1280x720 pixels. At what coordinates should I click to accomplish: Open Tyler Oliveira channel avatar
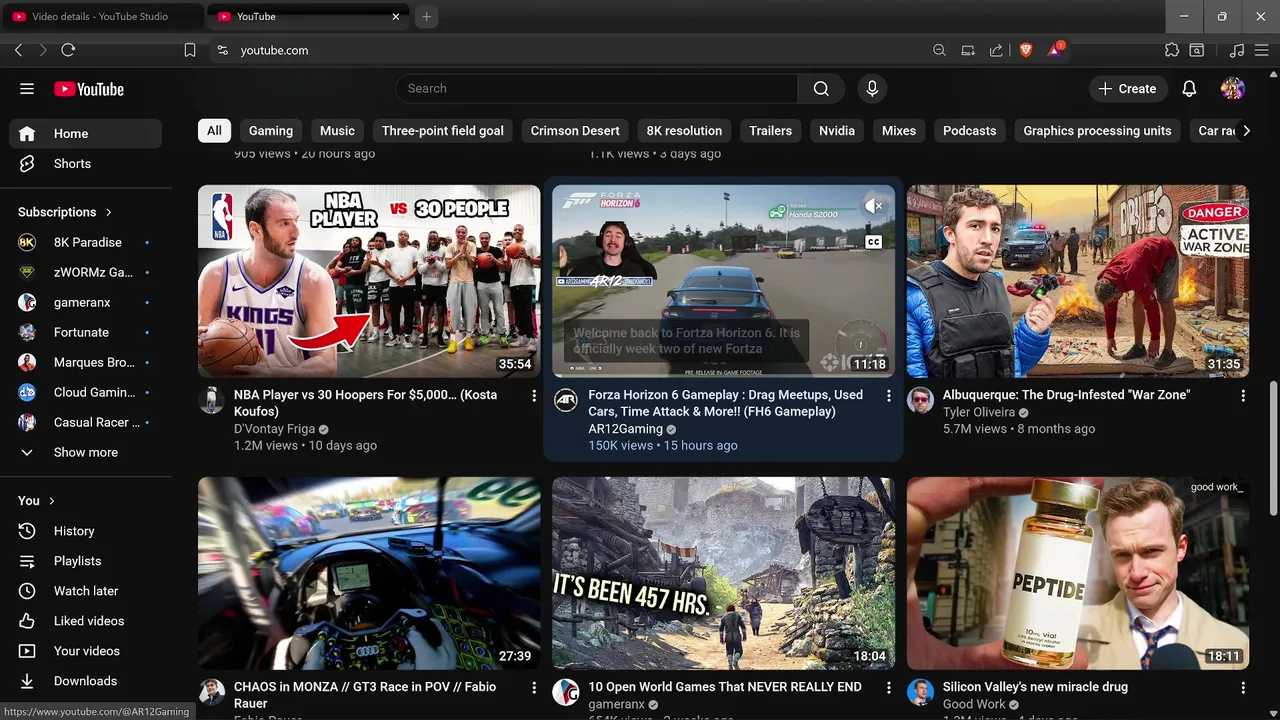920,400
